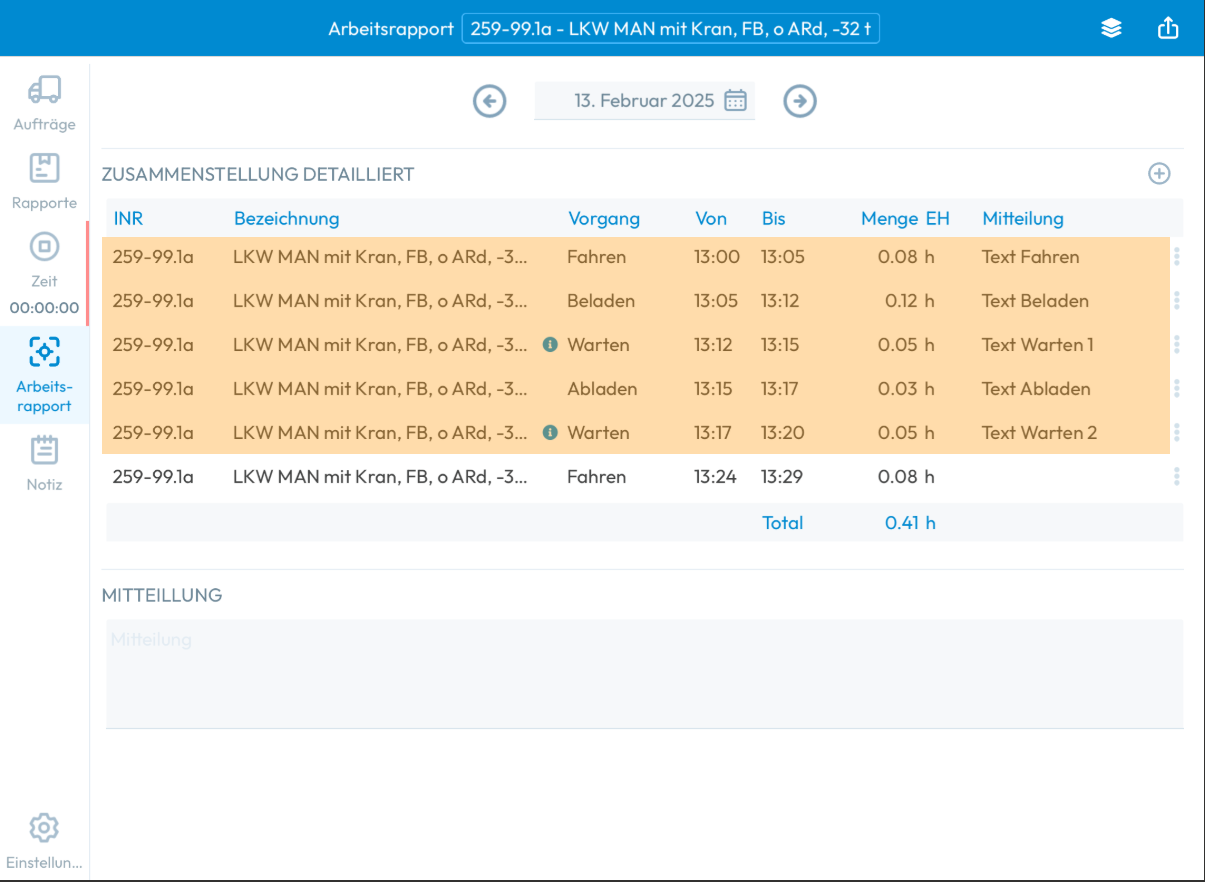
Task: Open the Notiz section in sidebar
Action: pos(44,463)
